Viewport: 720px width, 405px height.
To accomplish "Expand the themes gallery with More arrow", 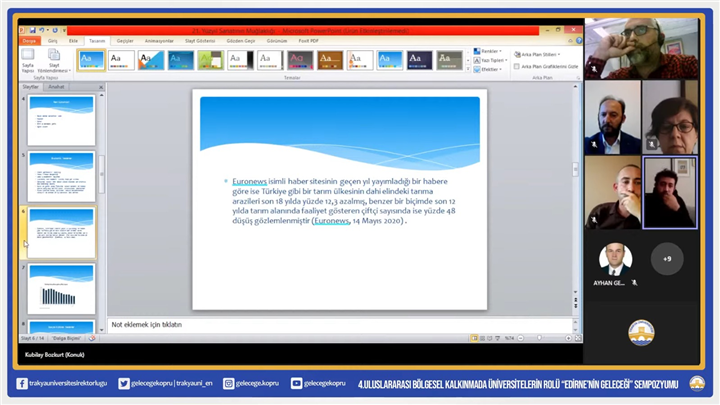I will coord(468,69).
